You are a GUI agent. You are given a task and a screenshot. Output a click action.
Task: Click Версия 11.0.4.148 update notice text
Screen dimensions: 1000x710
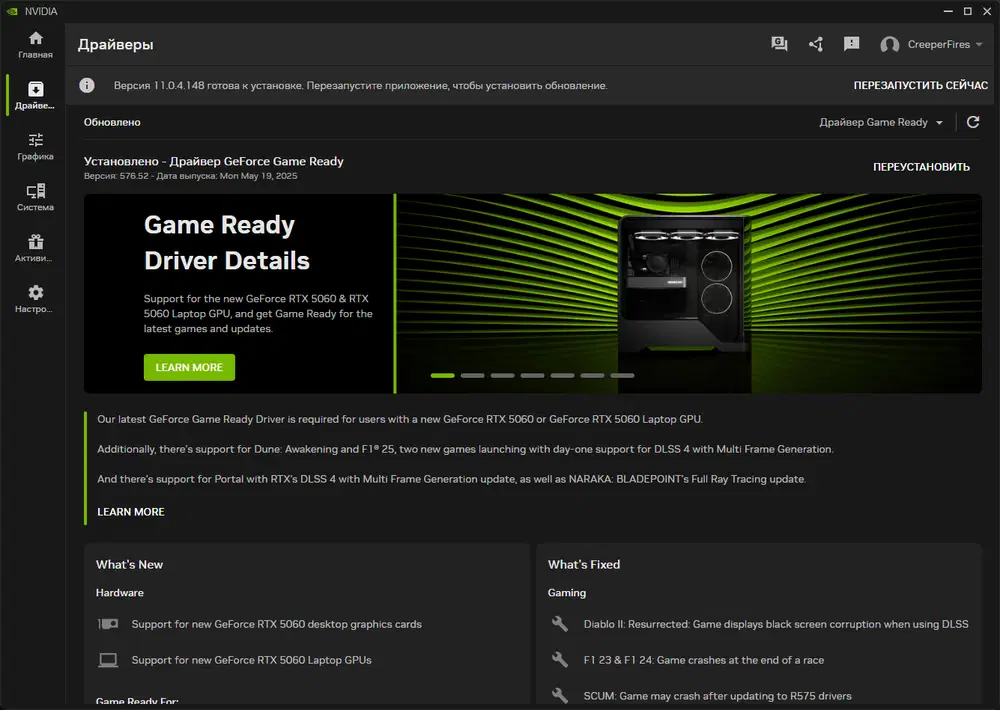tap(360, 85)
